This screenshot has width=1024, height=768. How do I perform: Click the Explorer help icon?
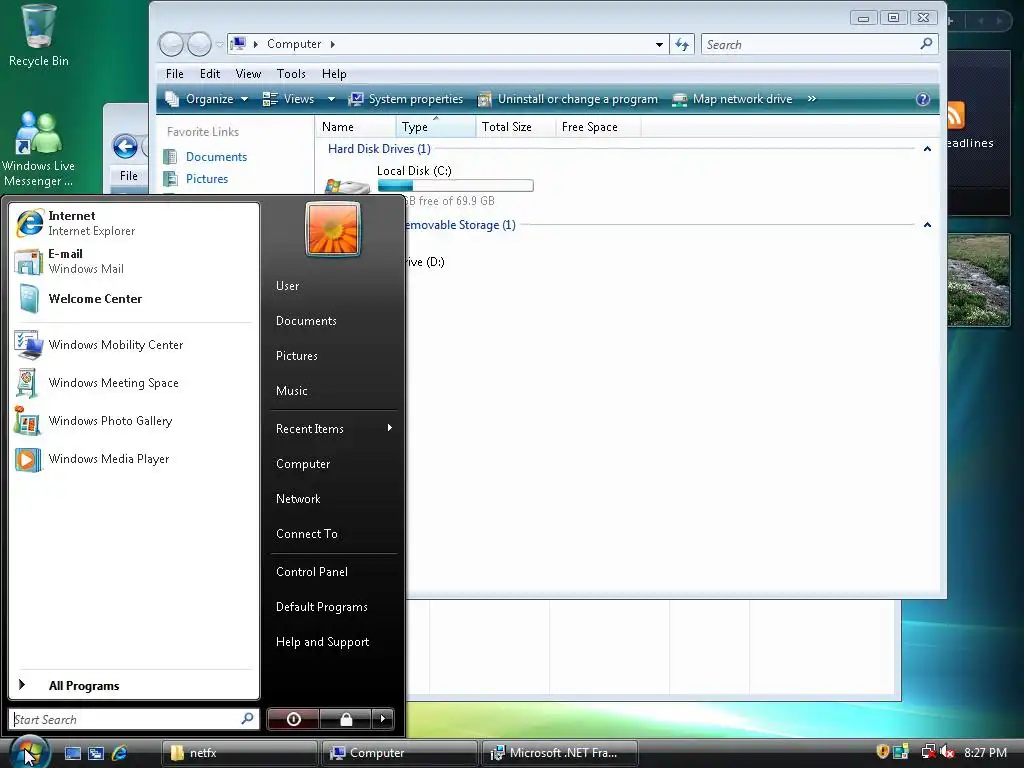[x=922, y=99]
